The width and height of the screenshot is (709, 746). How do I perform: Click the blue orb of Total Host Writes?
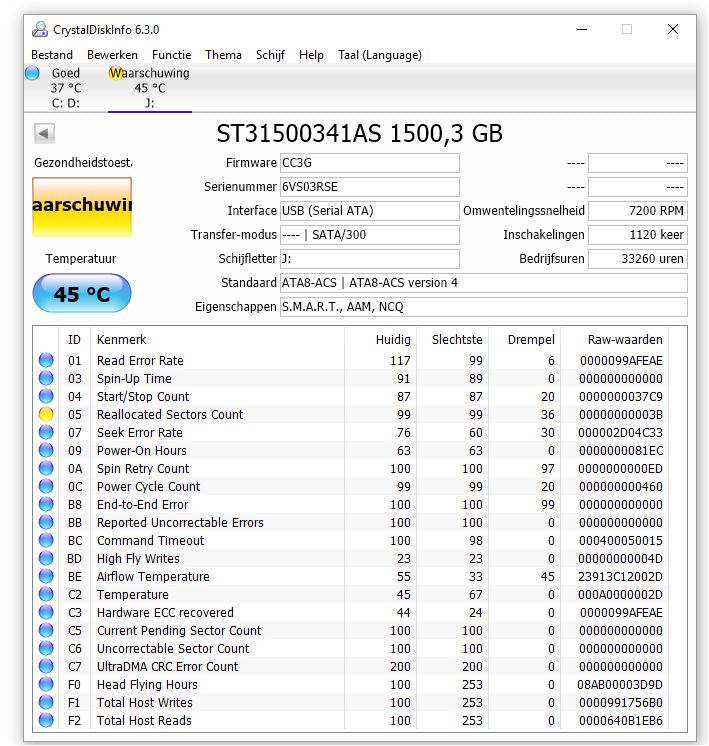point(46,702)
